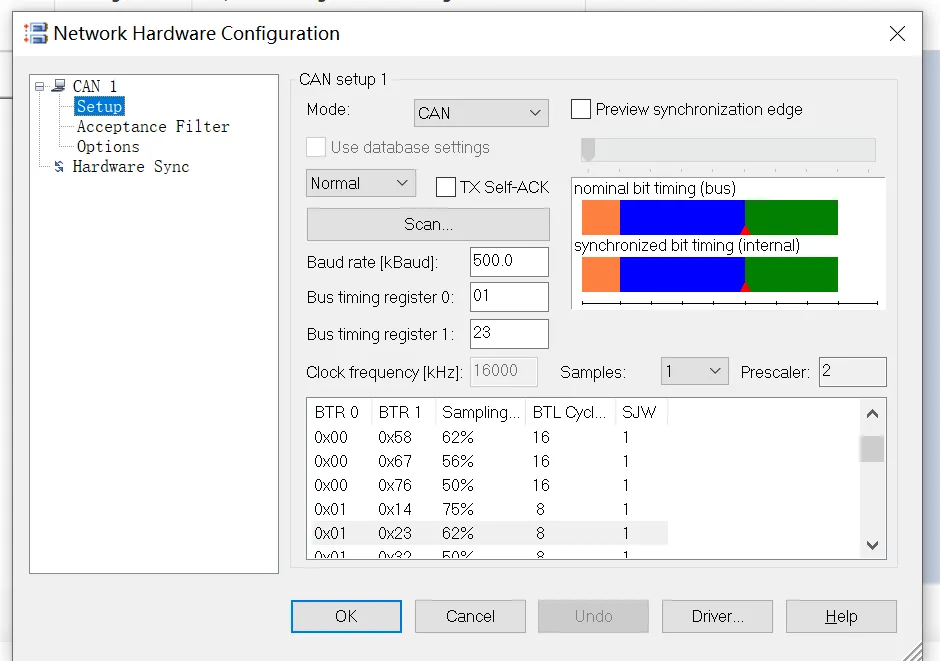This screenshot has height=661, width=940.
Task: Sort by the Sampling column header
Action: pyautogui.click(x=480, y=412)
